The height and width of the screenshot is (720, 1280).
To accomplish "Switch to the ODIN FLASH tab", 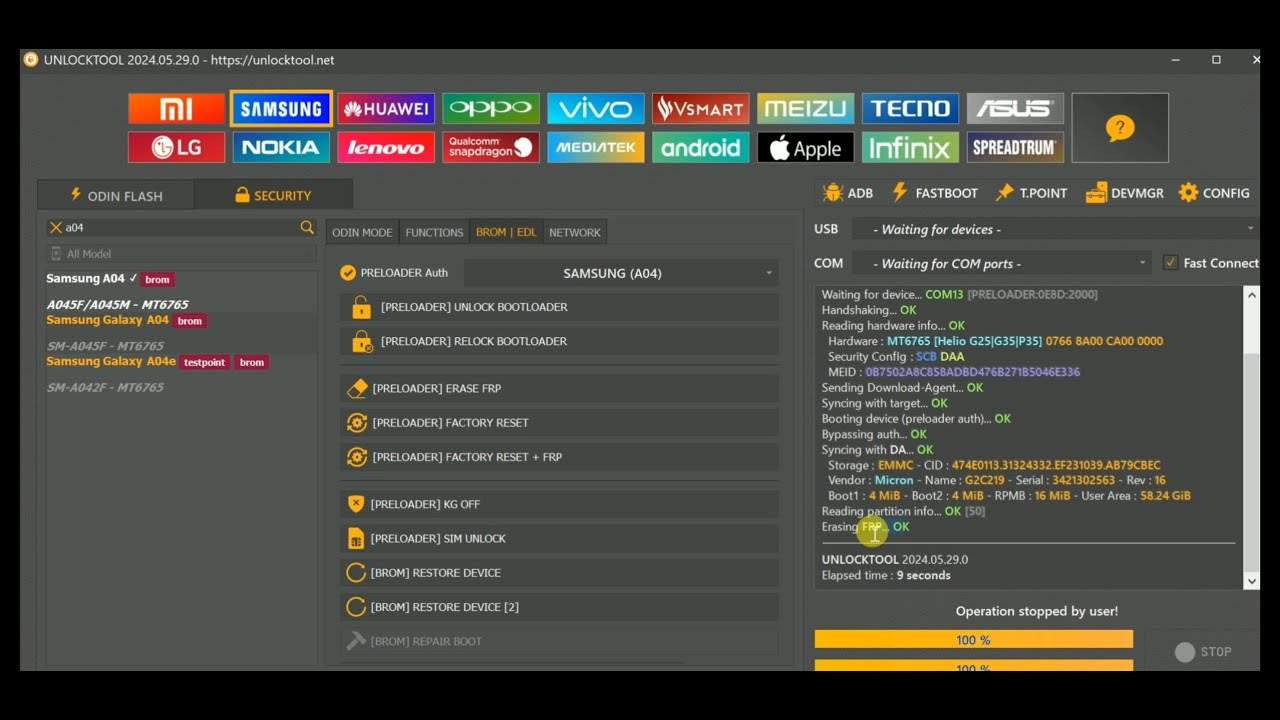I will click(116, 195).
